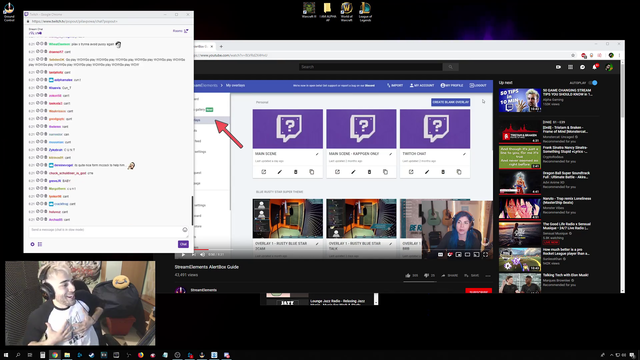Open the more actions menu under the video
This screenshot has height=360, width=640.
[x=488, y=276]
